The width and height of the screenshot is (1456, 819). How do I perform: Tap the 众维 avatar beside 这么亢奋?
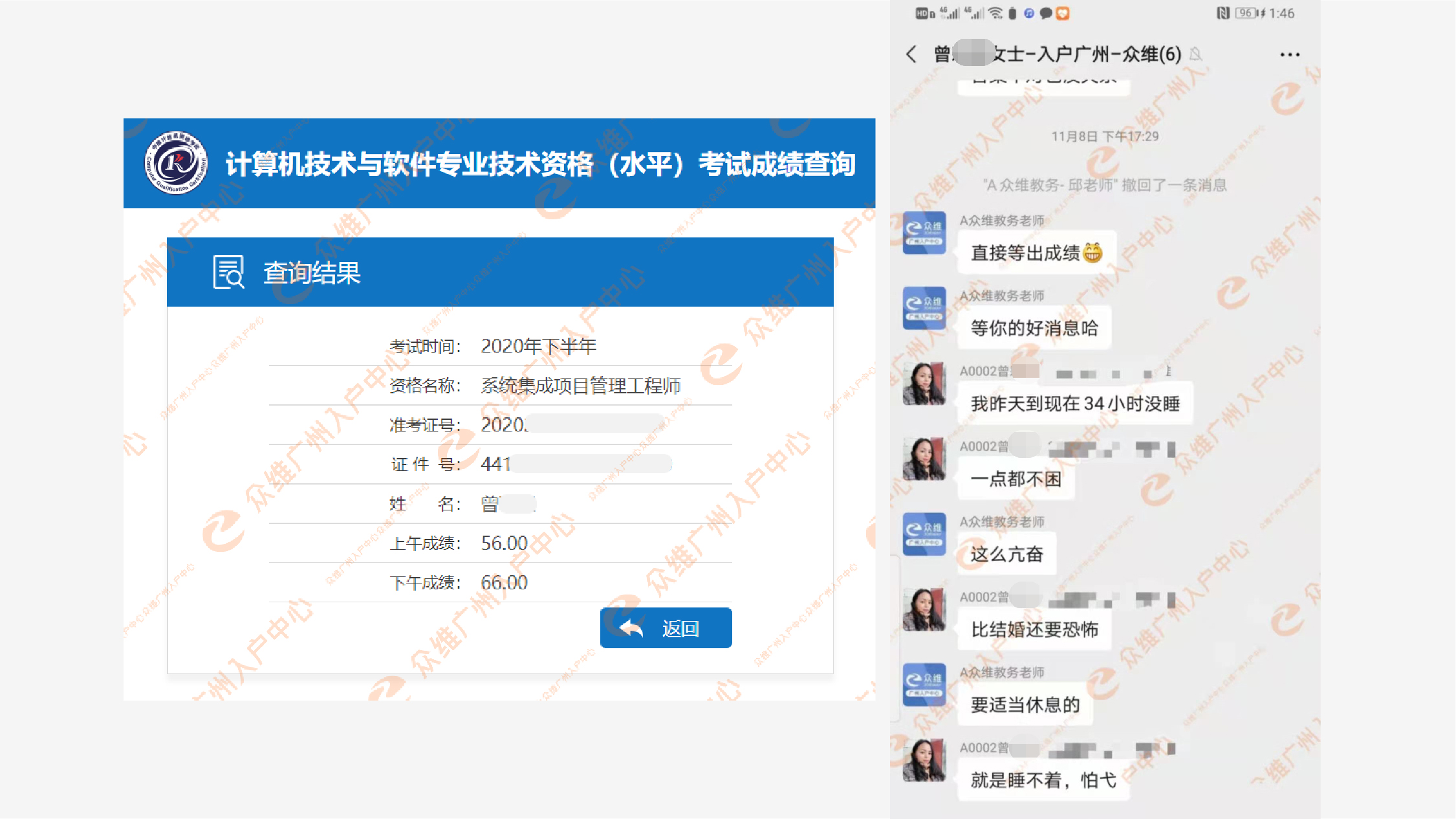click(924, 534)
